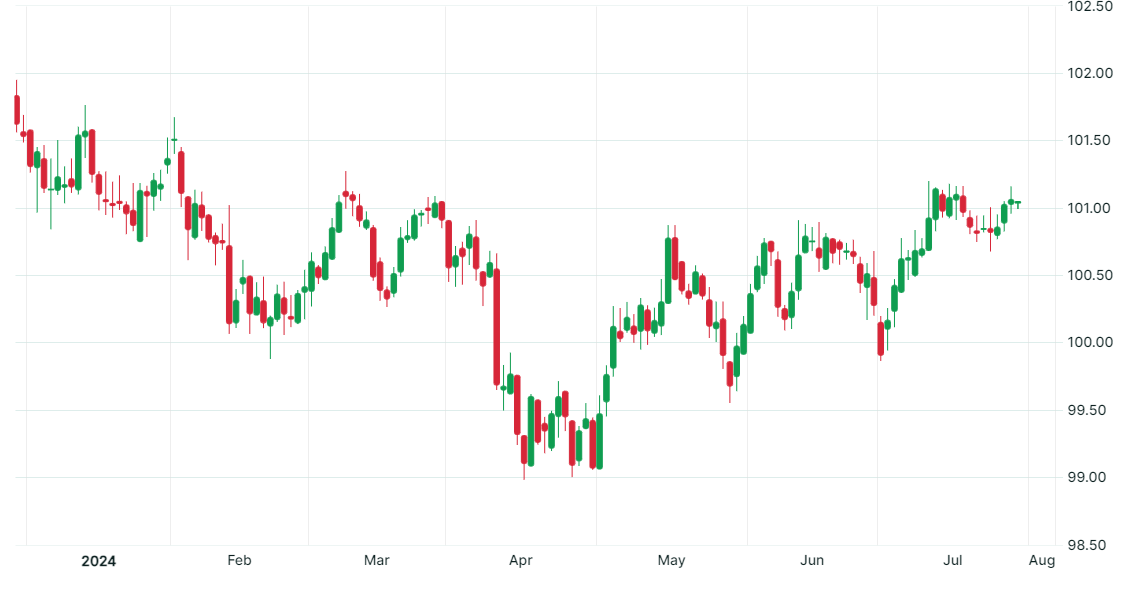Click the 2024 label on the time axis
This screenshot has height=598, width=1137.
(98, 561)
